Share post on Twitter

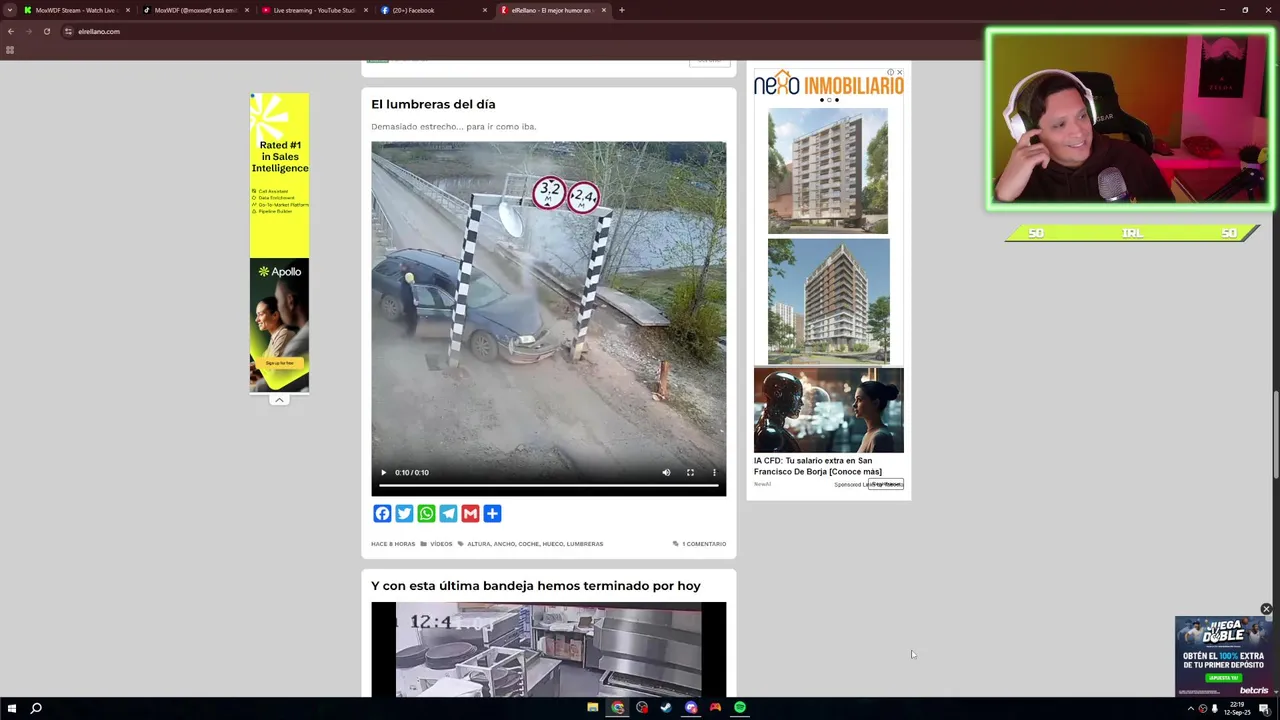[x=404, y=514]
